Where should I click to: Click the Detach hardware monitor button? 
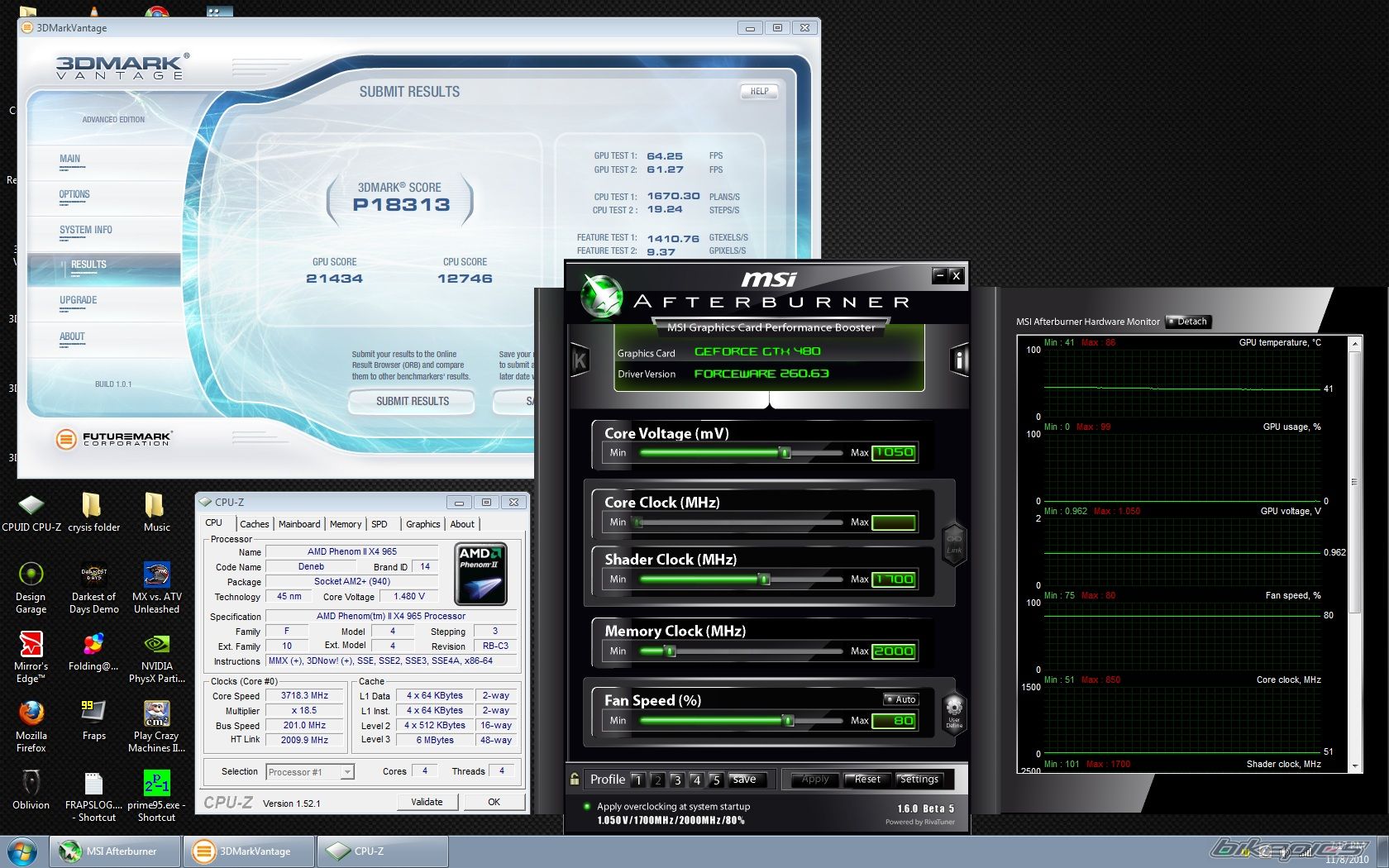(x=1188, y=322)
